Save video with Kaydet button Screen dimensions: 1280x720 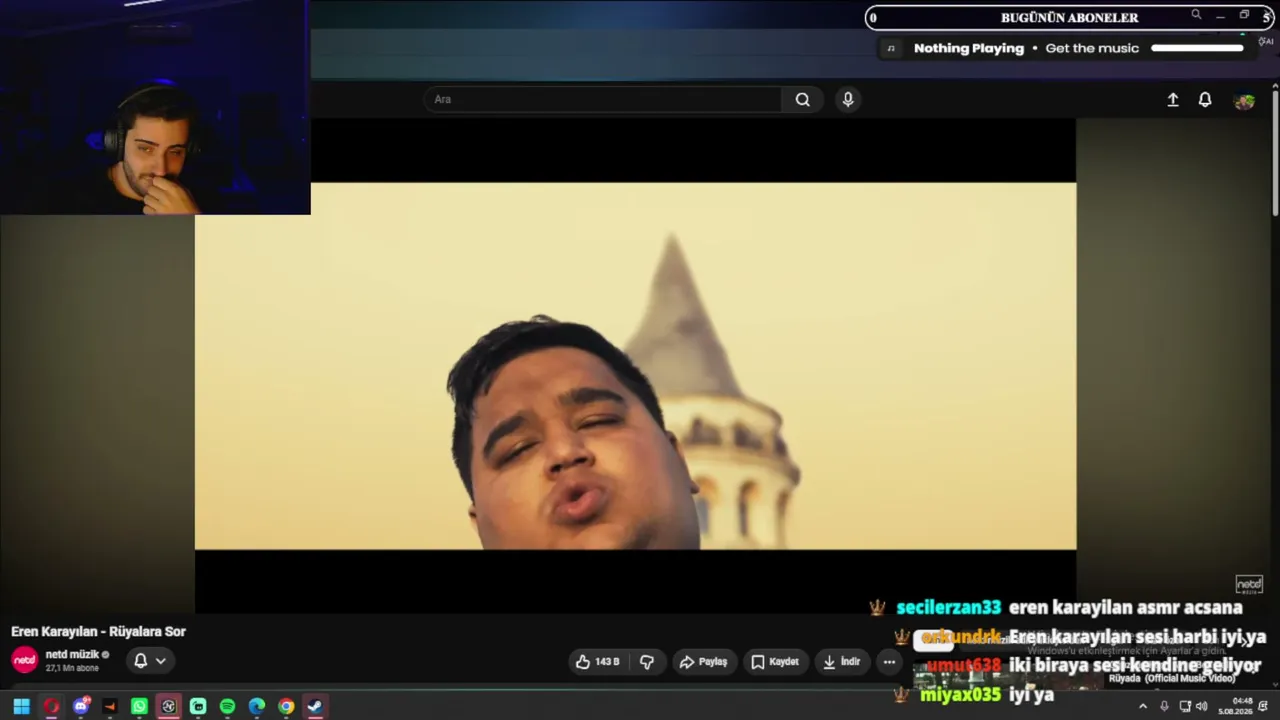[x=775, y=662]
